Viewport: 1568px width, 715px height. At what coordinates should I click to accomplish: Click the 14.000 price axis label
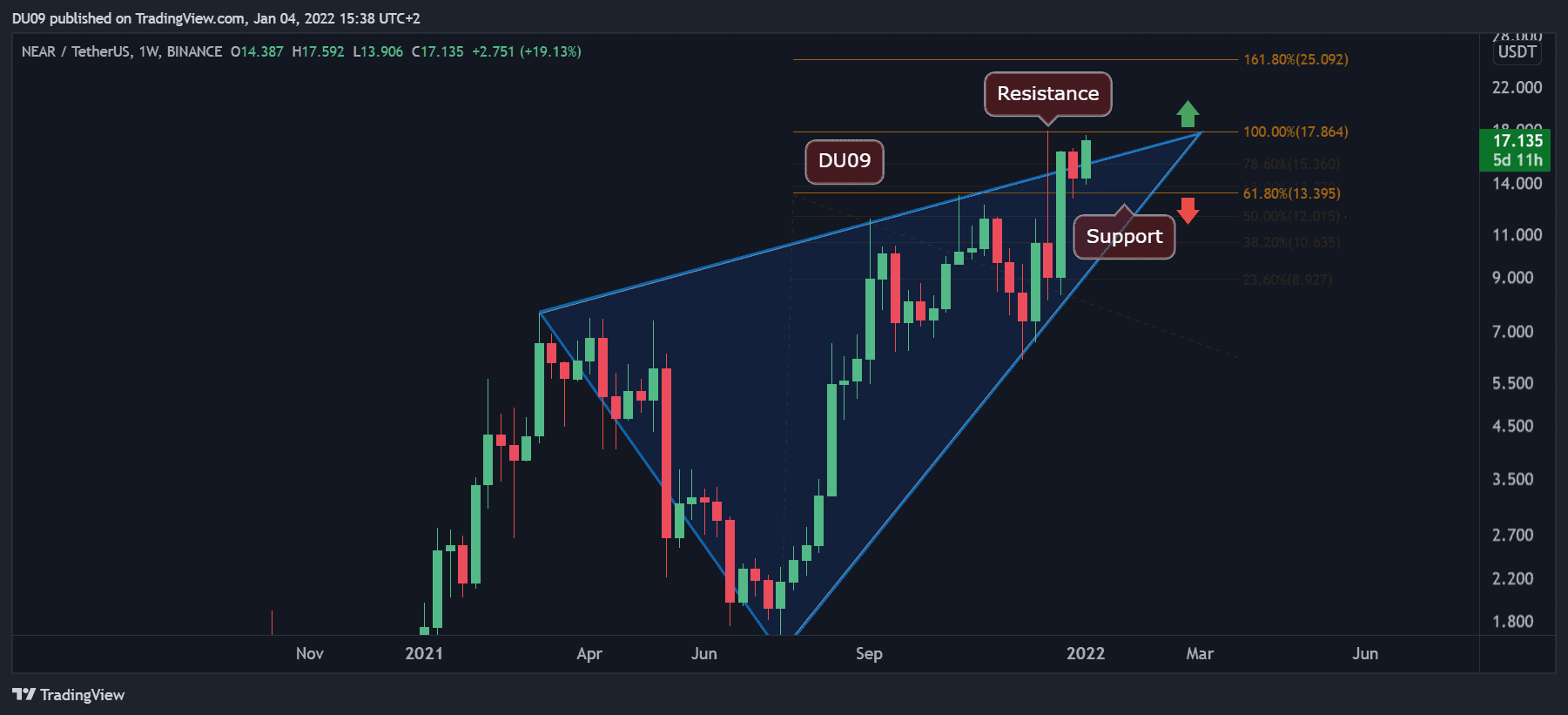coord(1518,184)
